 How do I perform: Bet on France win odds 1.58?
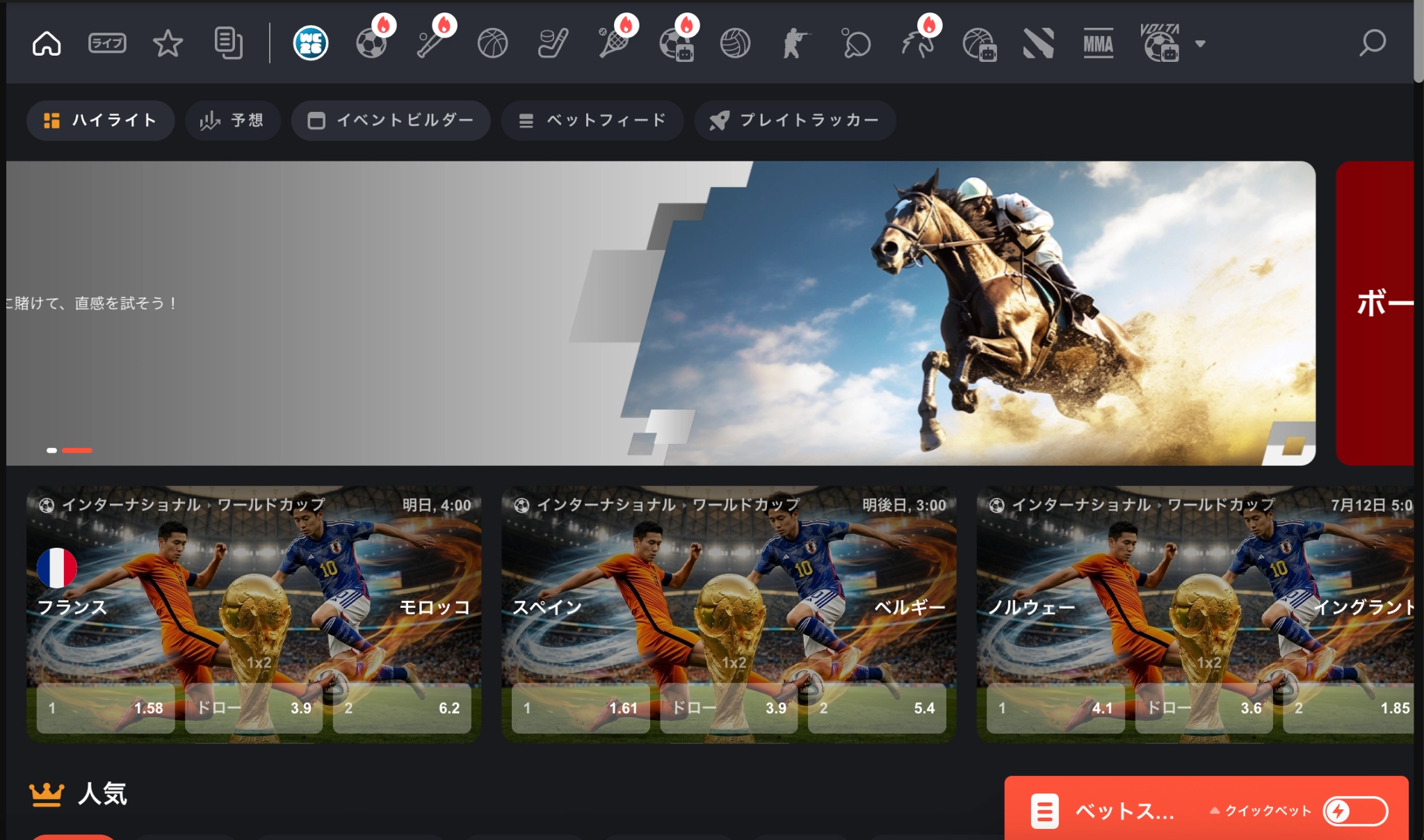106,708
